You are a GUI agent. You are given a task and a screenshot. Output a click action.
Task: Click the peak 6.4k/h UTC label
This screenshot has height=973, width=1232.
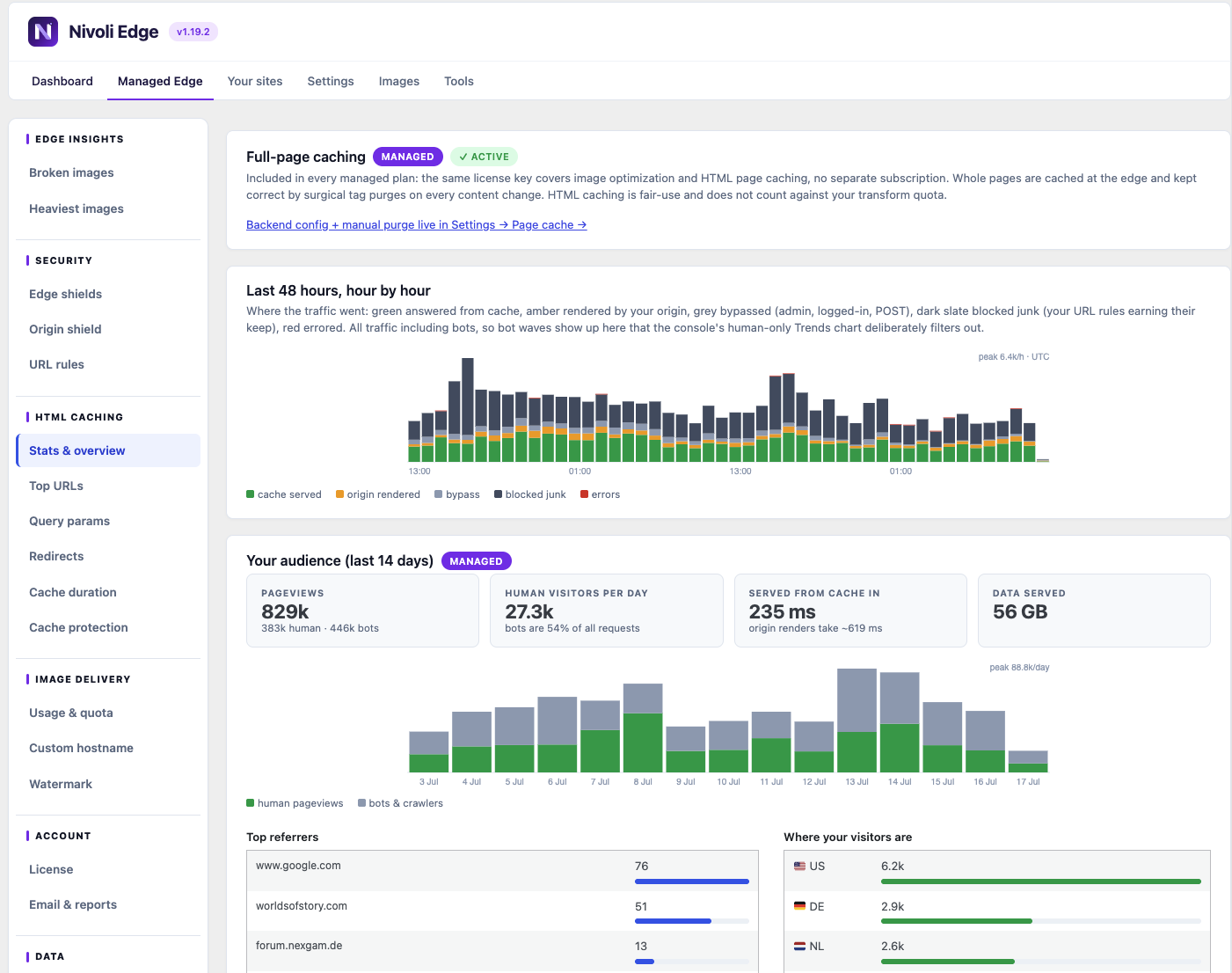(1014, 357)
